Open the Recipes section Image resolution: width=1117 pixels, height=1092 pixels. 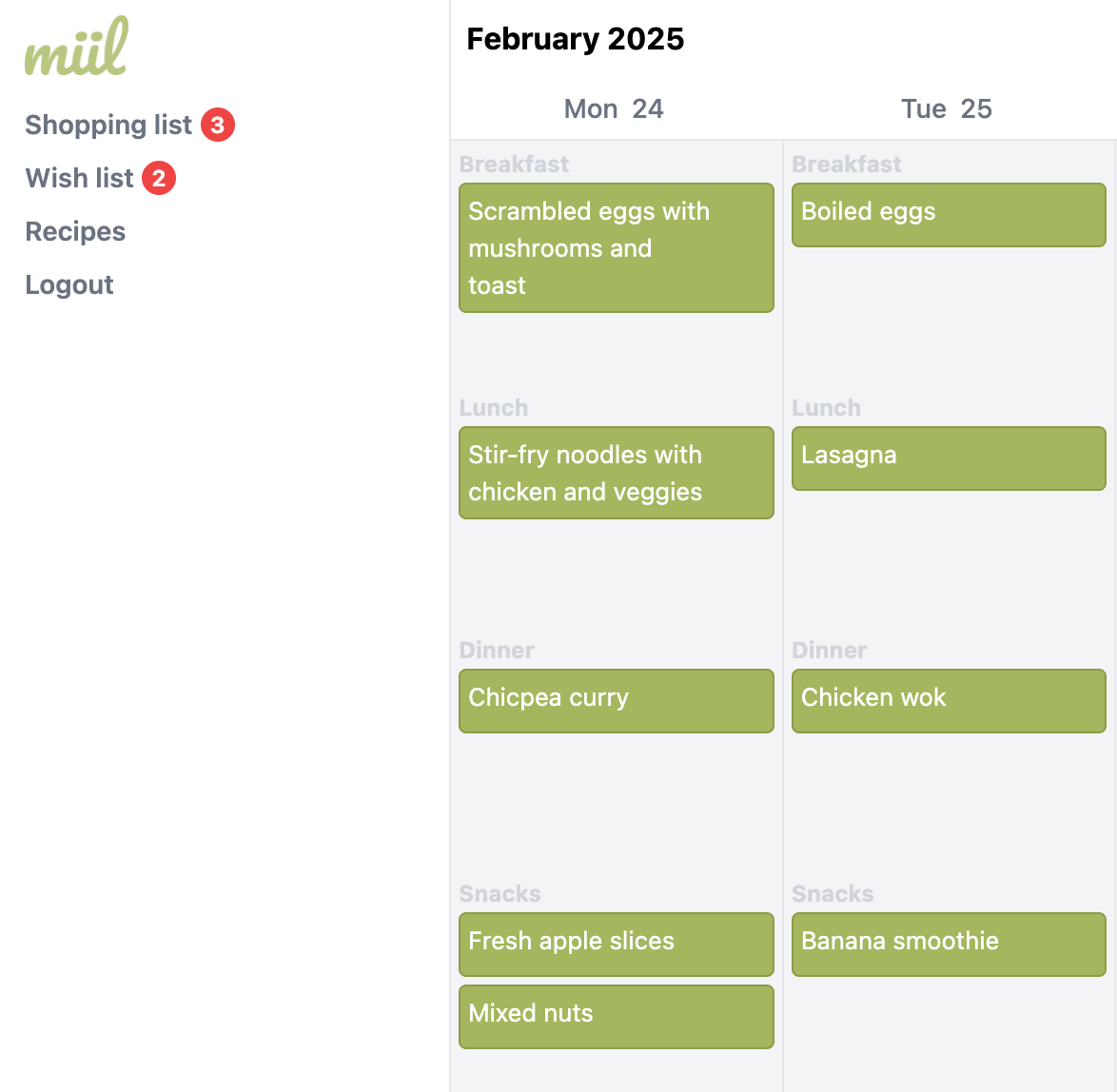[75, 231]
